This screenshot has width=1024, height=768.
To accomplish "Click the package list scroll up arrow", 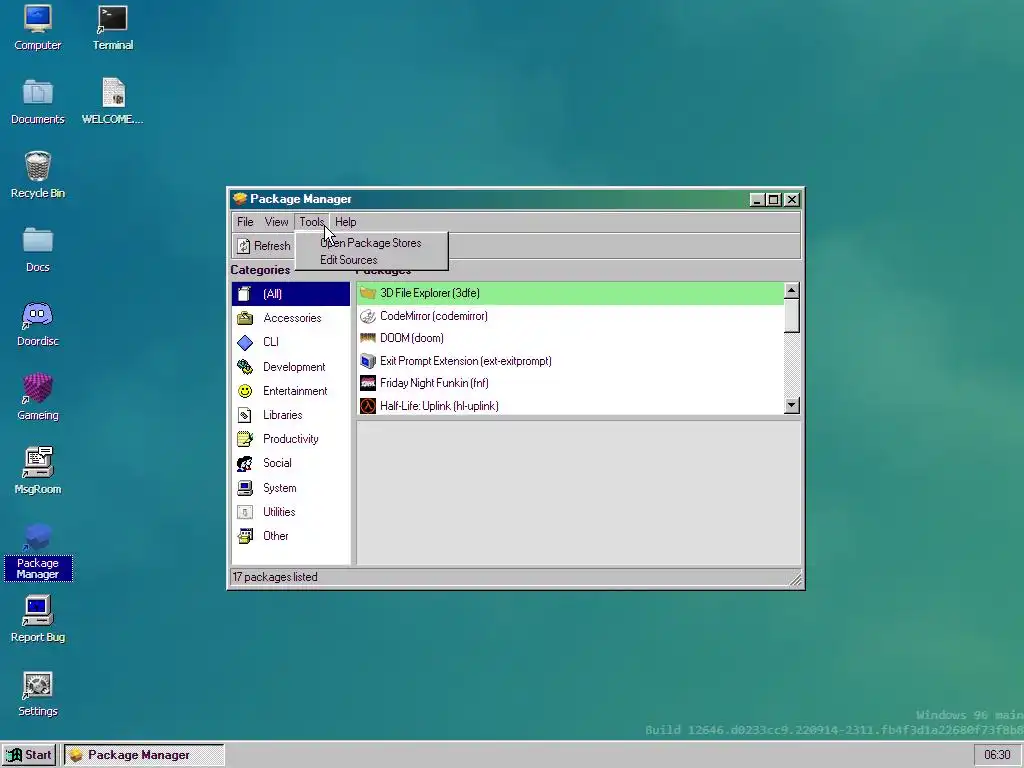I will pyautogui.click(x=792, y=290).
